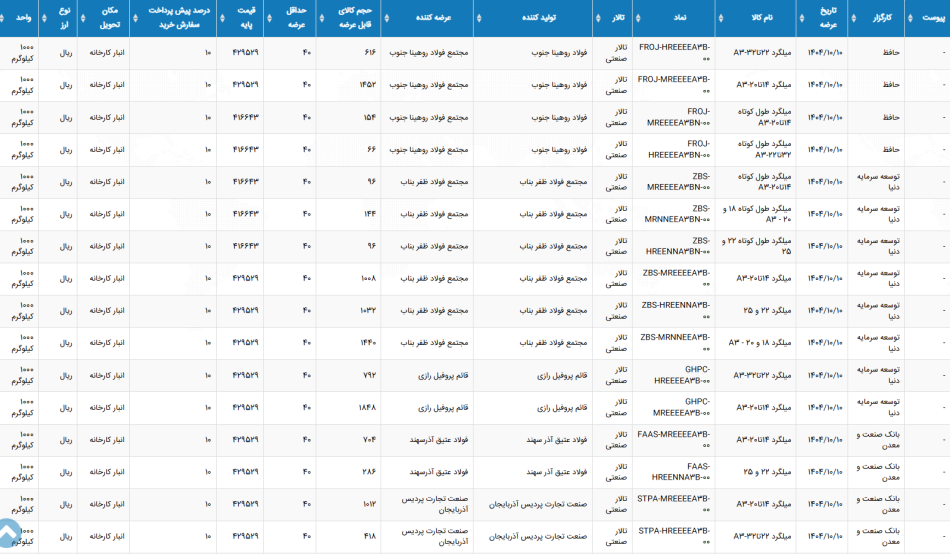Sort by the تاریخ عرضه column arrows
This screenshot has width=950, height=554.
coord(802,18)
